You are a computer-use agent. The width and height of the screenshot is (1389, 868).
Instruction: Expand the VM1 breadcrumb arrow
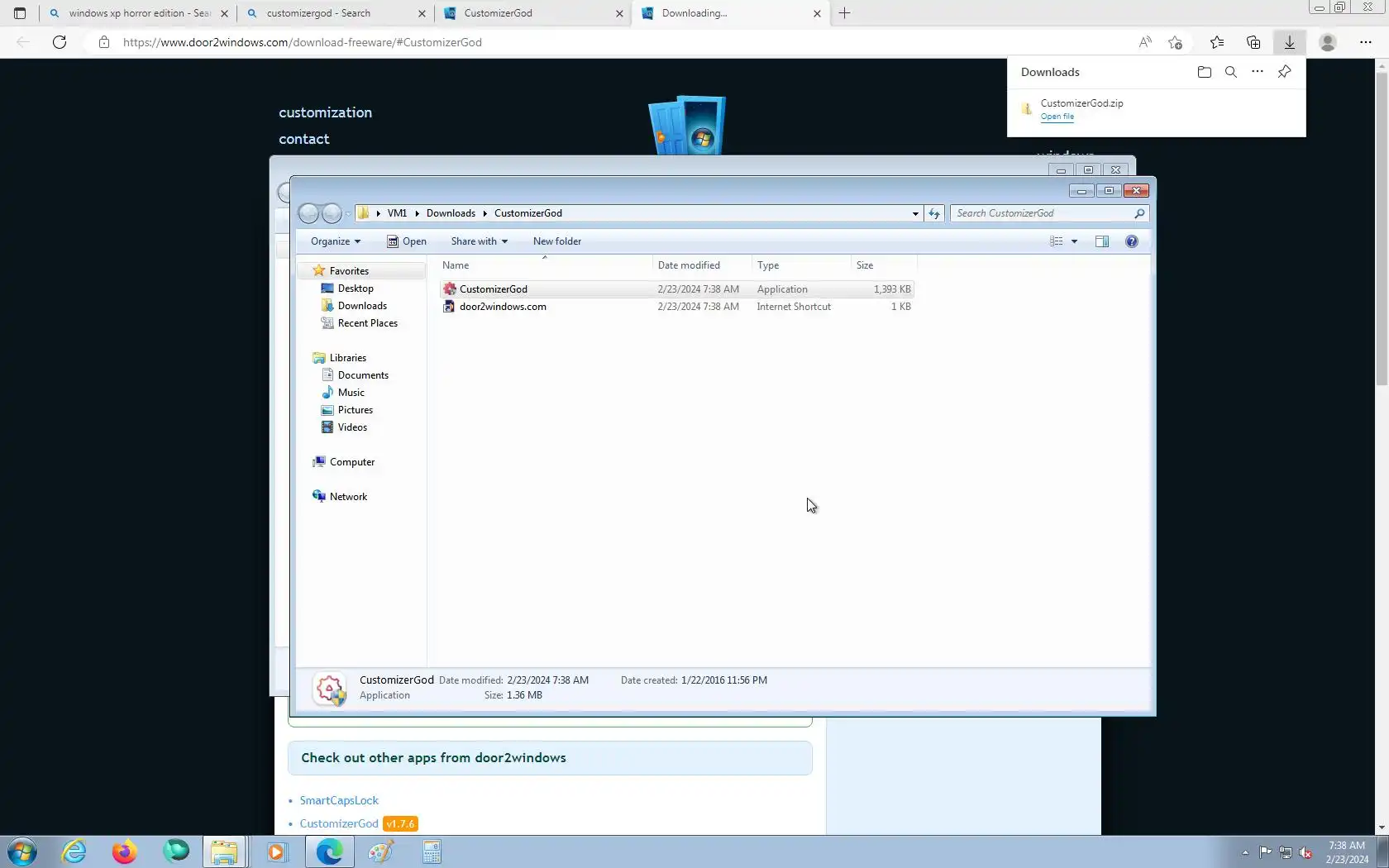pos(417,213)
